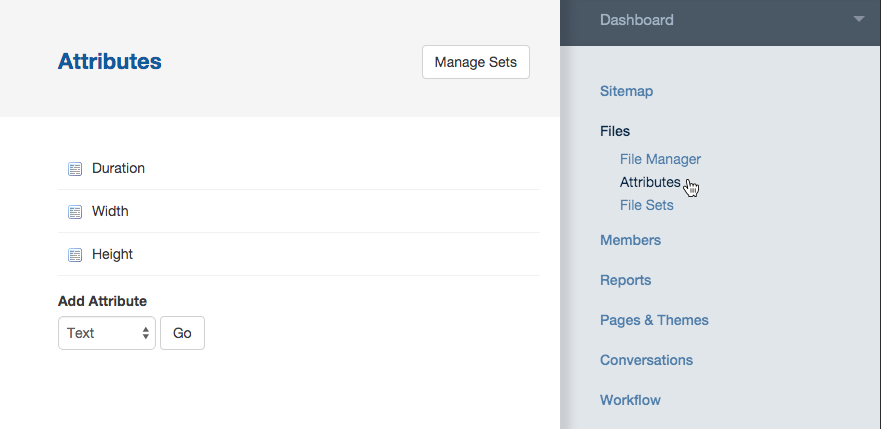Image resolution: width=881 pixels, height=429 pixels.
Task: Open the Height attribute row
Action: point(299,254)
